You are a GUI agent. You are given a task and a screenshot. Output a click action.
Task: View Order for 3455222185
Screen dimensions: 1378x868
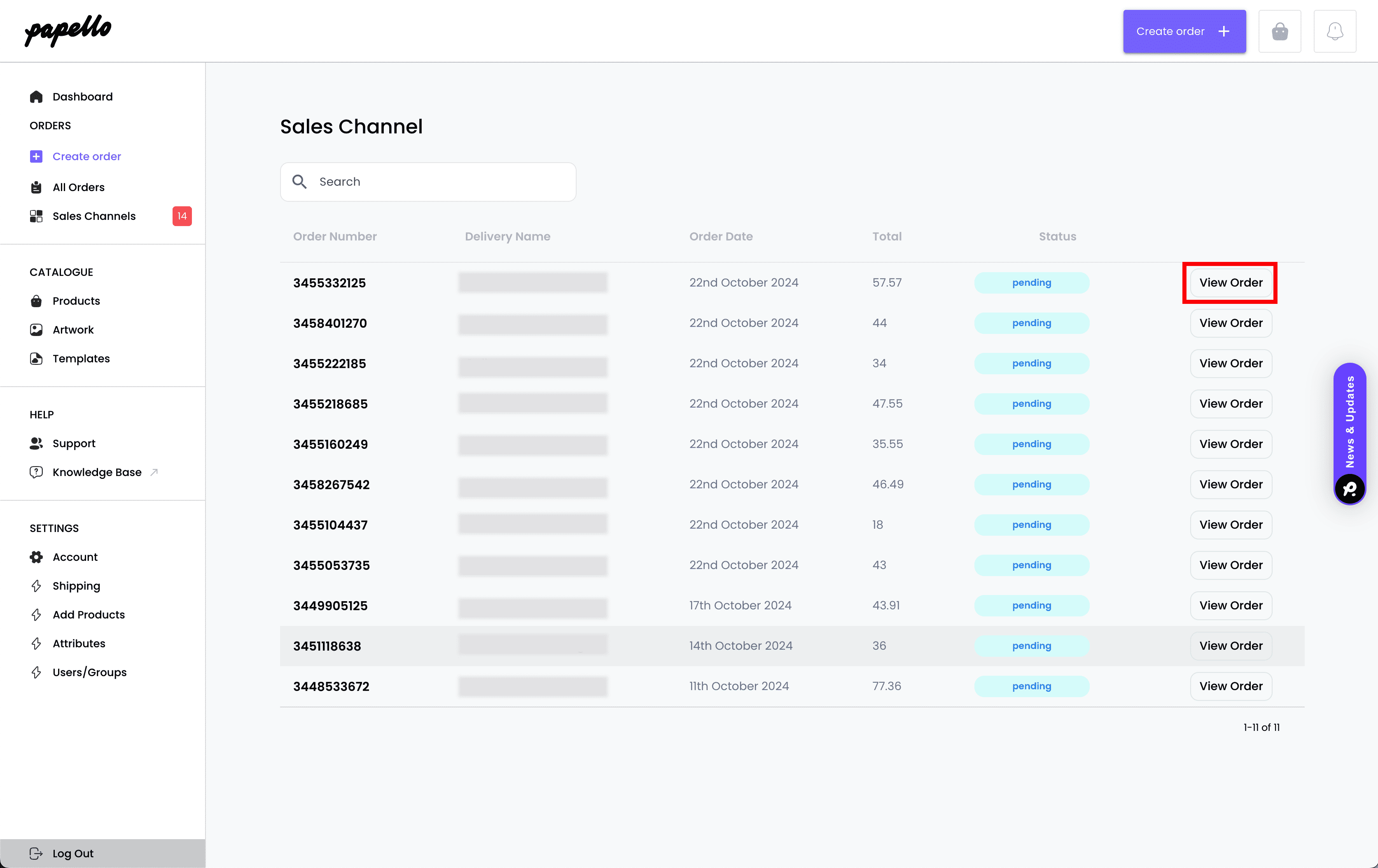click(x=1231, y=363)
